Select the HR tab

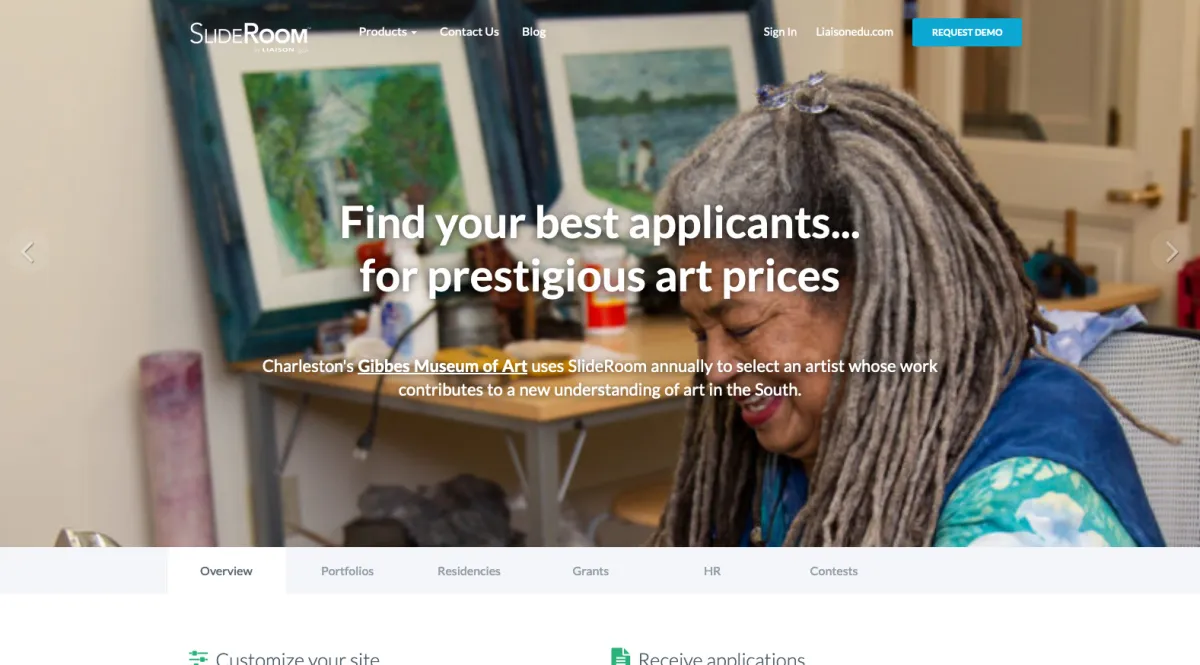coord(712,571)
